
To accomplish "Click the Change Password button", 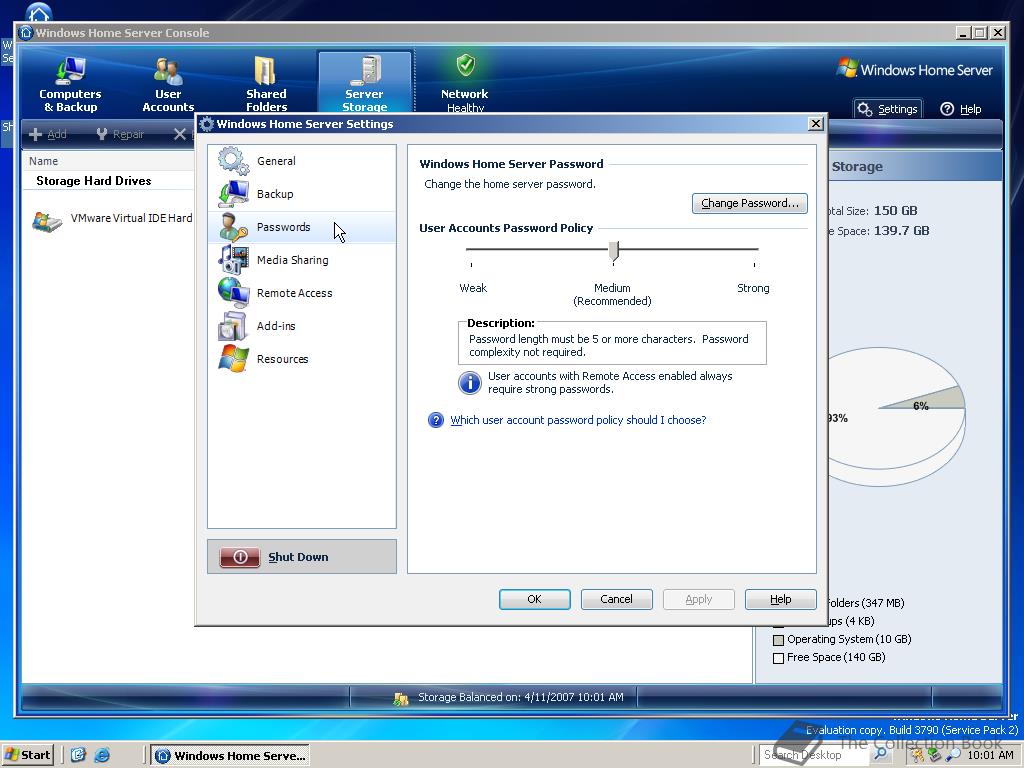I will click(x=750, y=203).
